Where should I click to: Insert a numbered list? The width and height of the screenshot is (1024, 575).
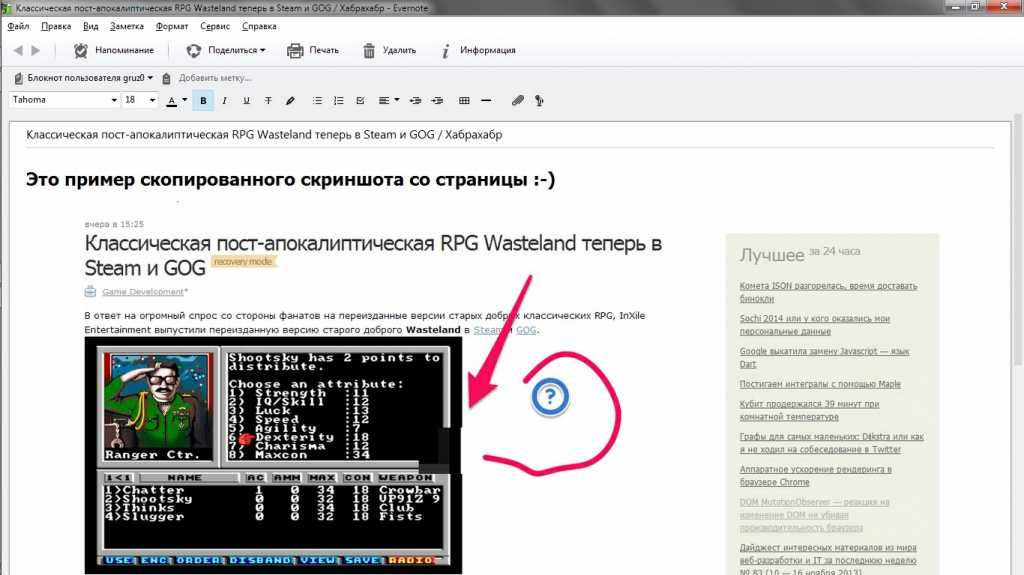point(338,100)
